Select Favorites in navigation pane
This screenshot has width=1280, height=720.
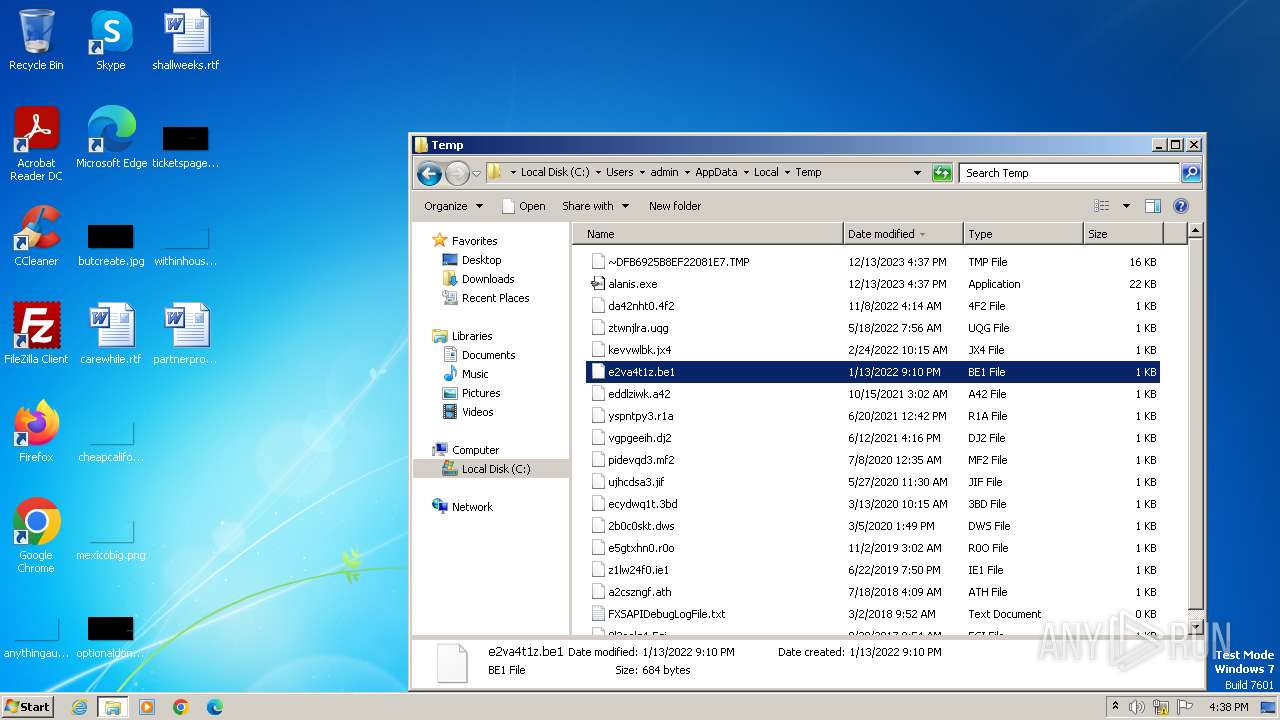(465, 241)
